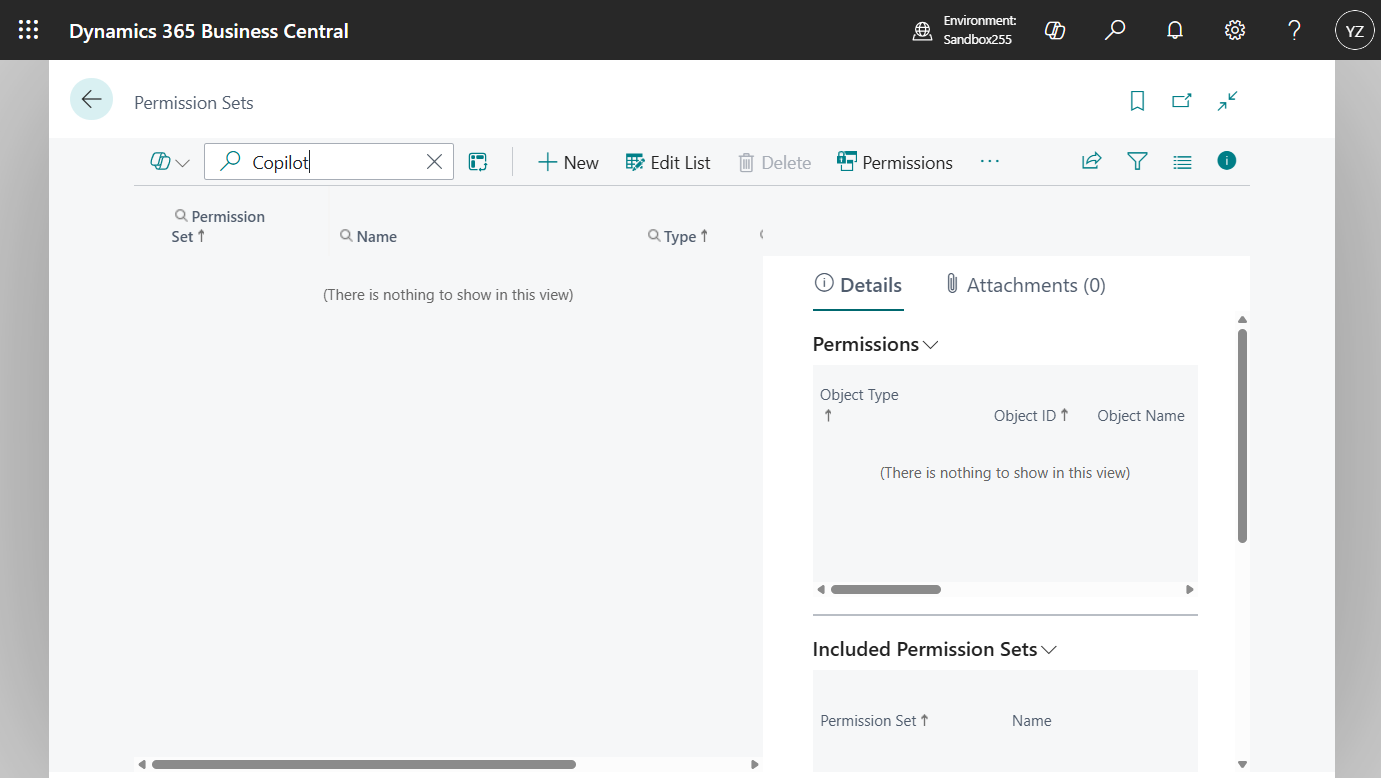Create a new permission set with New
1381x778 pixels.
tap(567, 161)
